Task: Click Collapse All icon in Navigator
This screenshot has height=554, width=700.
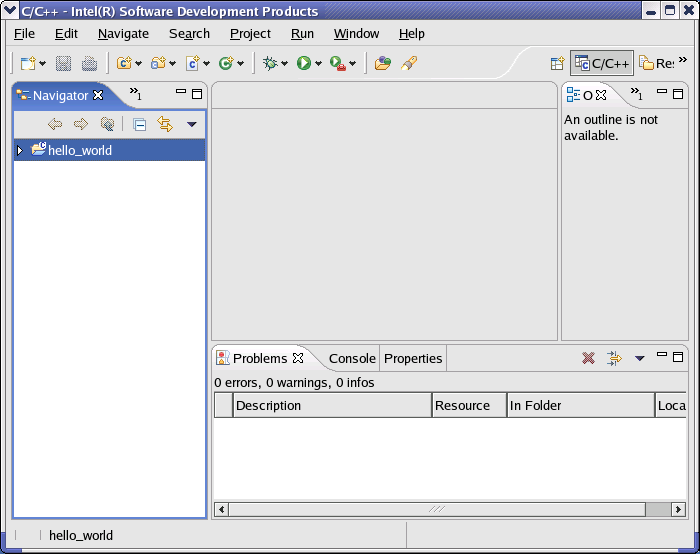Action: coord(140,125)
